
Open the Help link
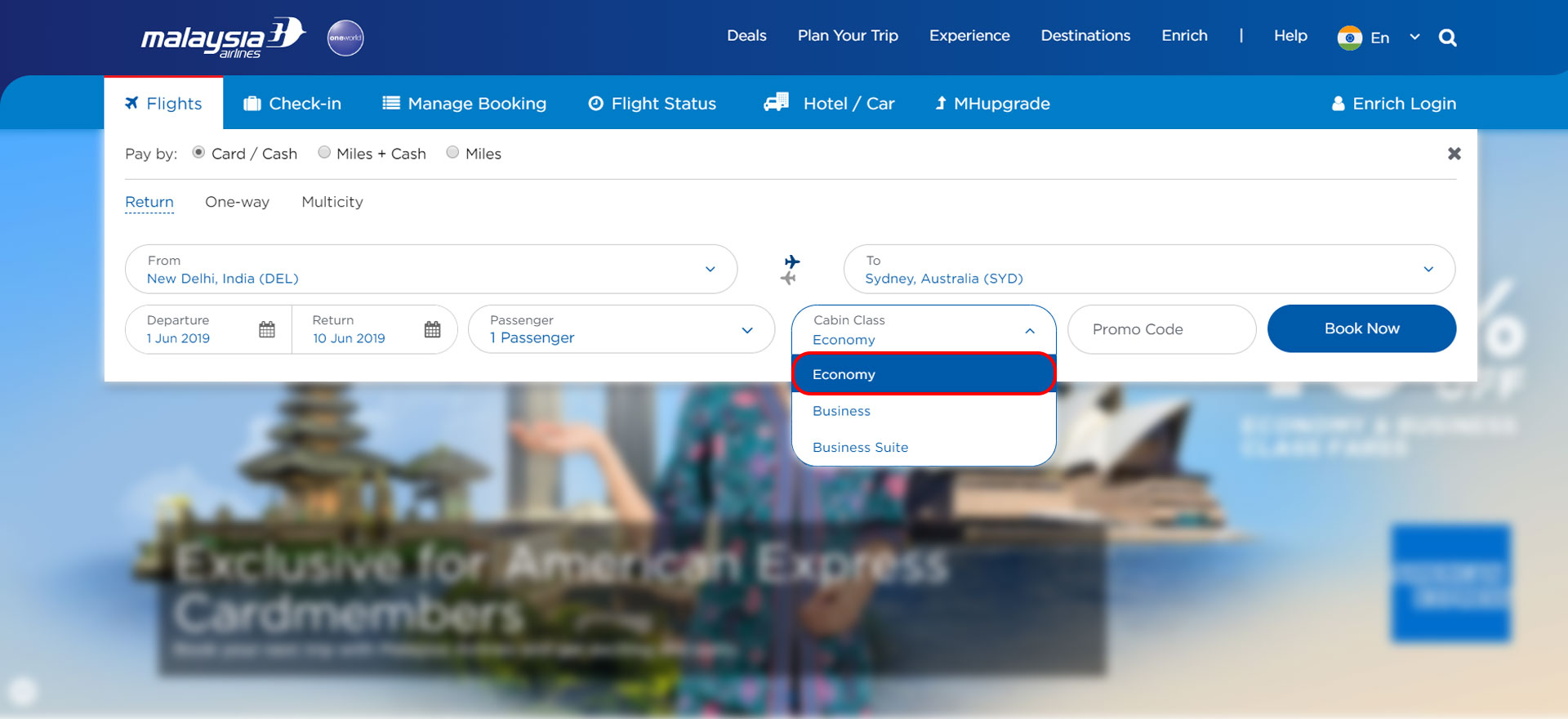(x=1290, y=35)
